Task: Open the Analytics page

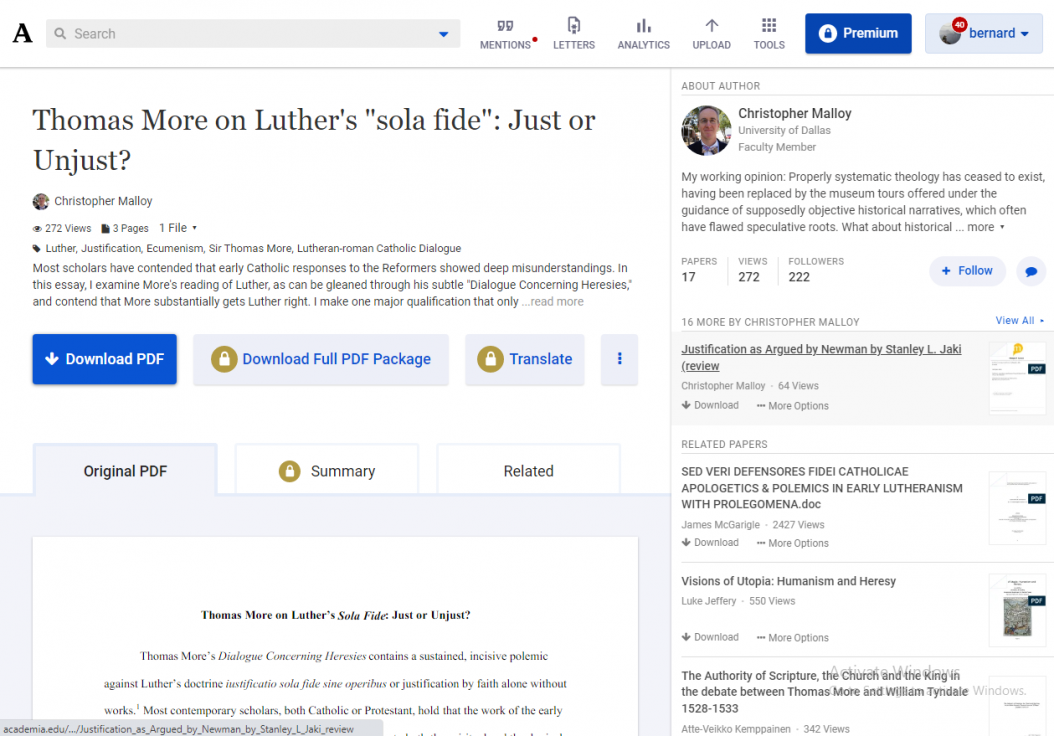Action: [x=643, y=34]
